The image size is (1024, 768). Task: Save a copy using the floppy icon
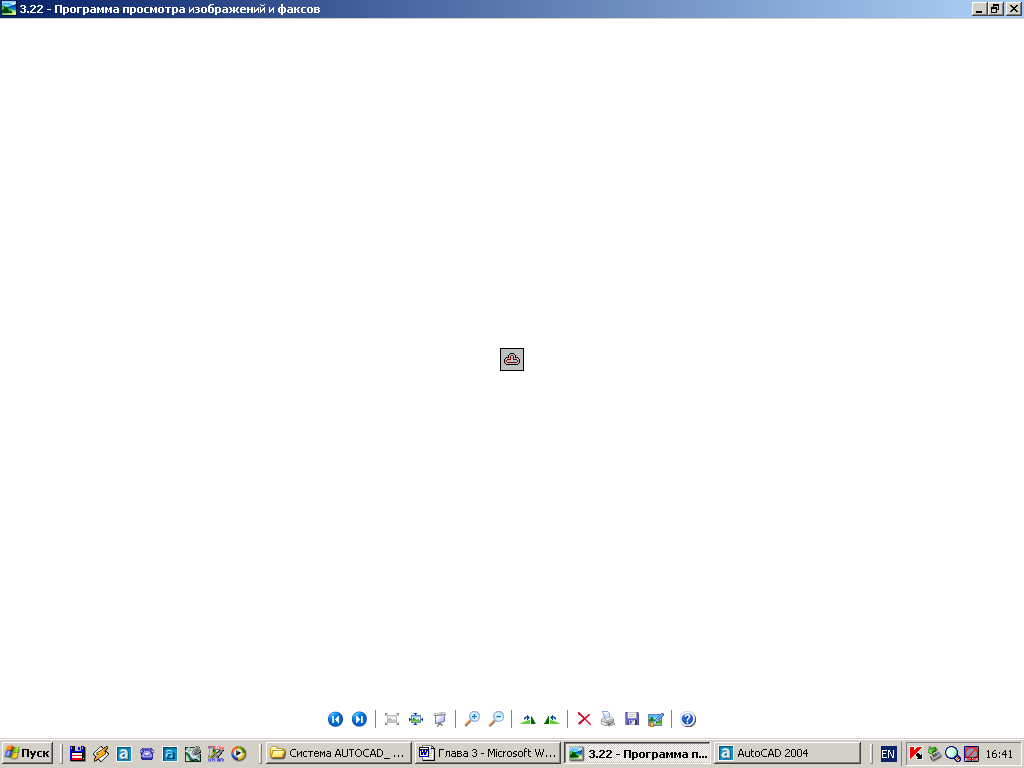(632, 719)
